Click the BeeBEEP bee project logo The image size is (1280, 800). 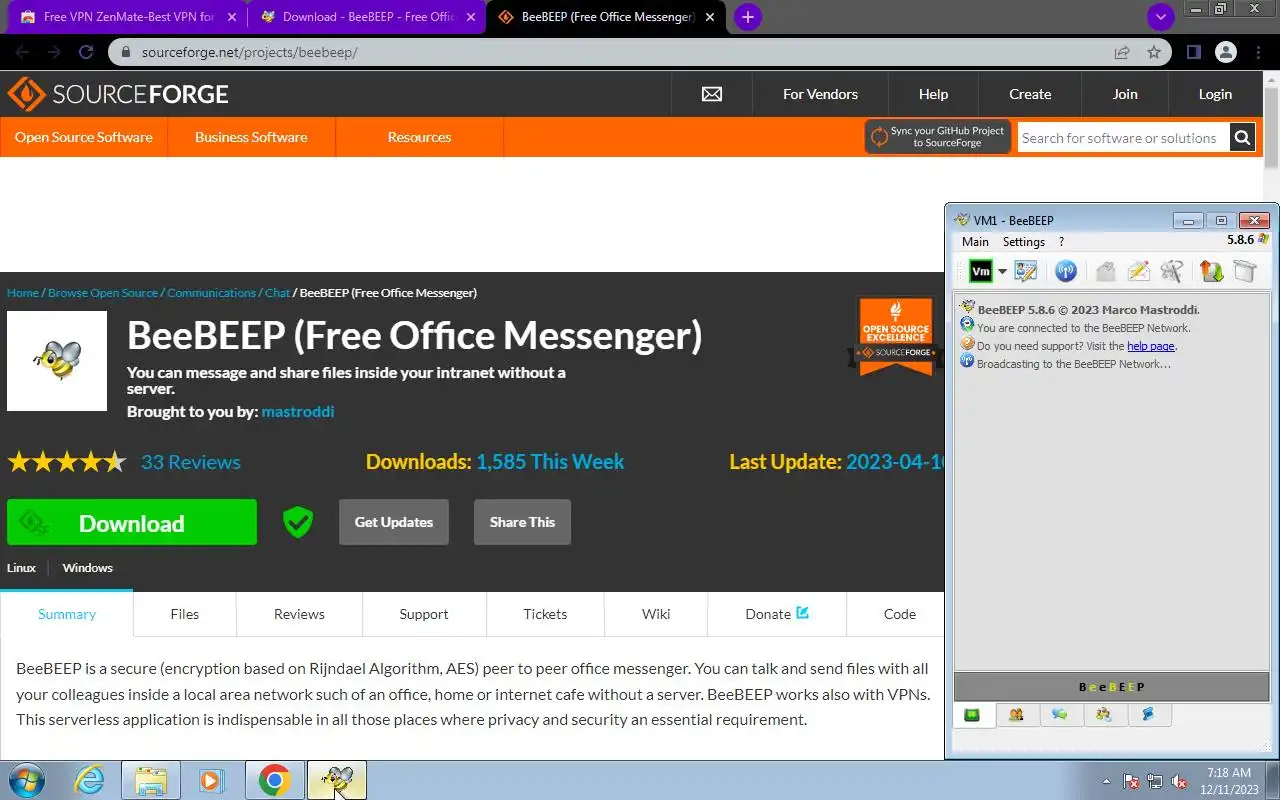pos(57,361)
